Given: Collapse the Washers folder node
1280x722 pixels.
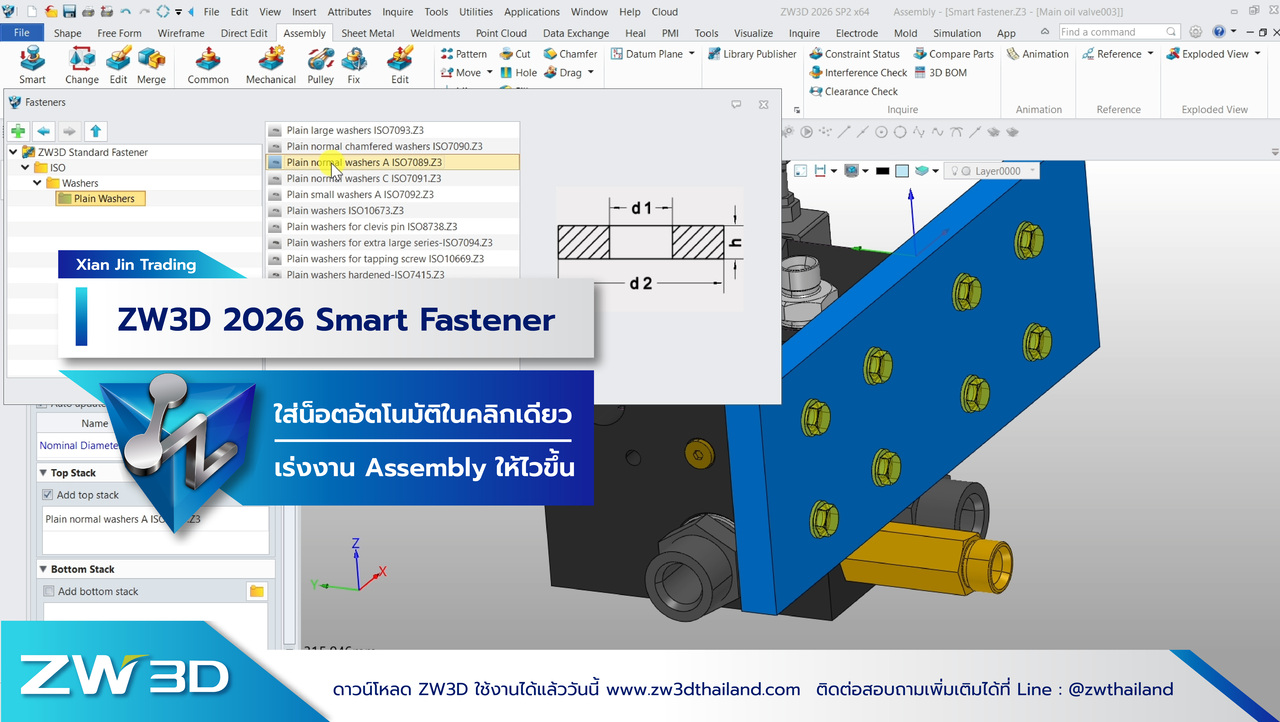Looking at the screenshot, I should 37,183.
